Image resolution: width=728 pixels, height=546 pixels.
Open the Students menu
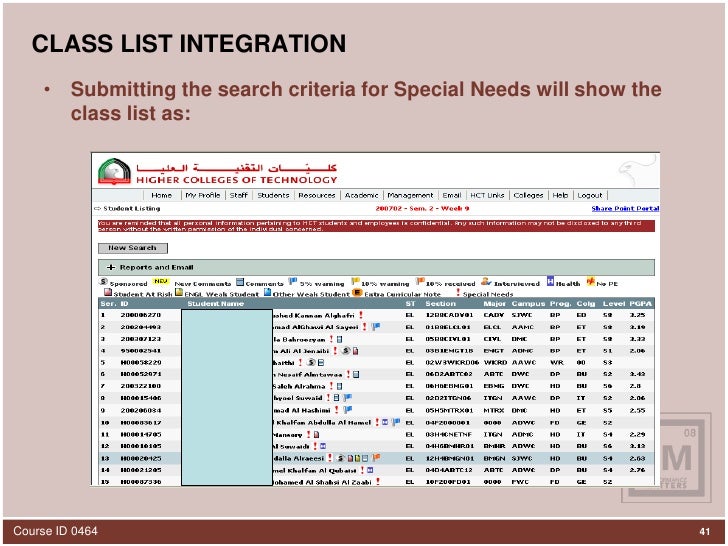coord(273,195)
